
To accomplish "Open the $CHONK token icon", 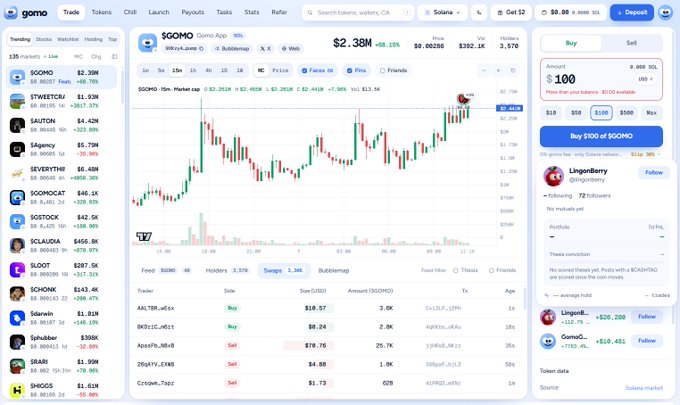I will (x=17, y=294).
